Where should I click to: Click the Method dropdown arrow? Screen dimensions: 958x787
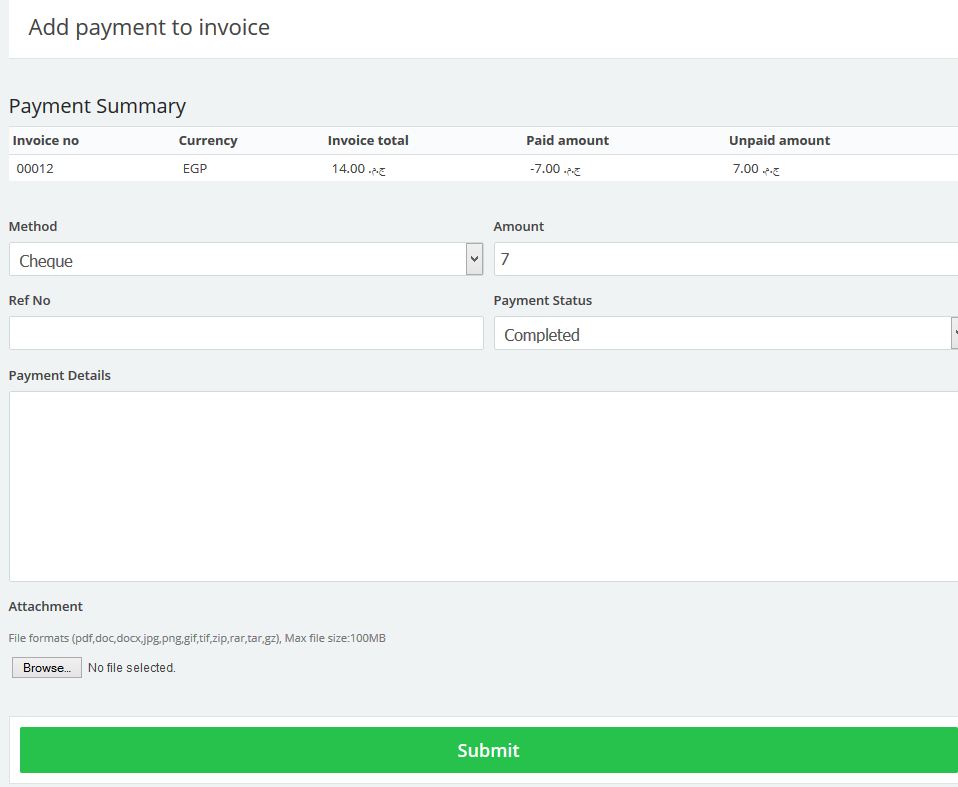[x=474, y=260]
